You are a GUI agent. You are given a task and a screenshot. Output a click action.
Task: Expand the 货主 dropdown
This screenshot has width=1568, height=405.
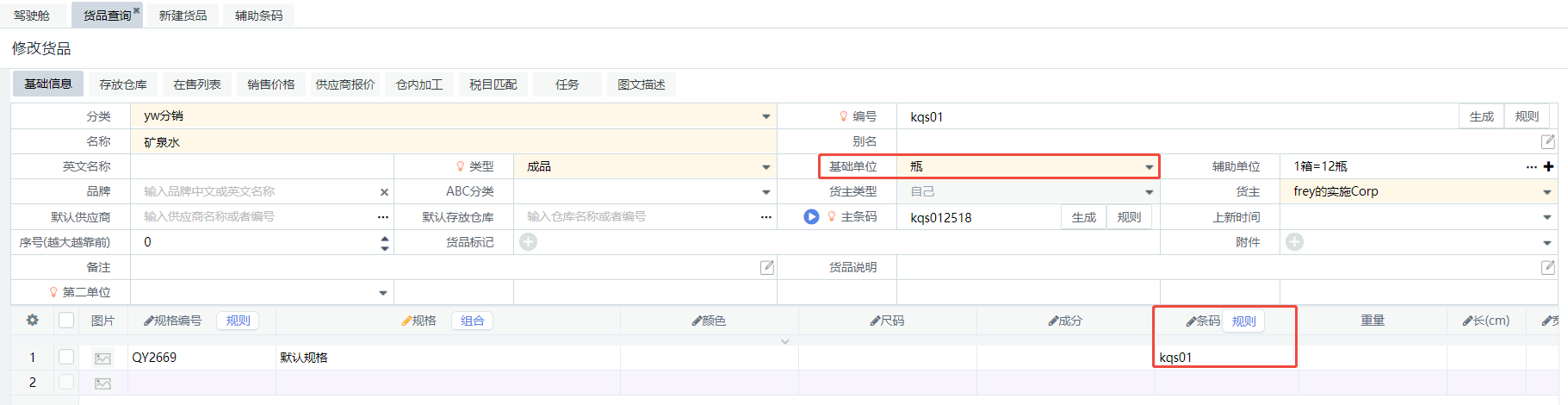coord(1546,192)
